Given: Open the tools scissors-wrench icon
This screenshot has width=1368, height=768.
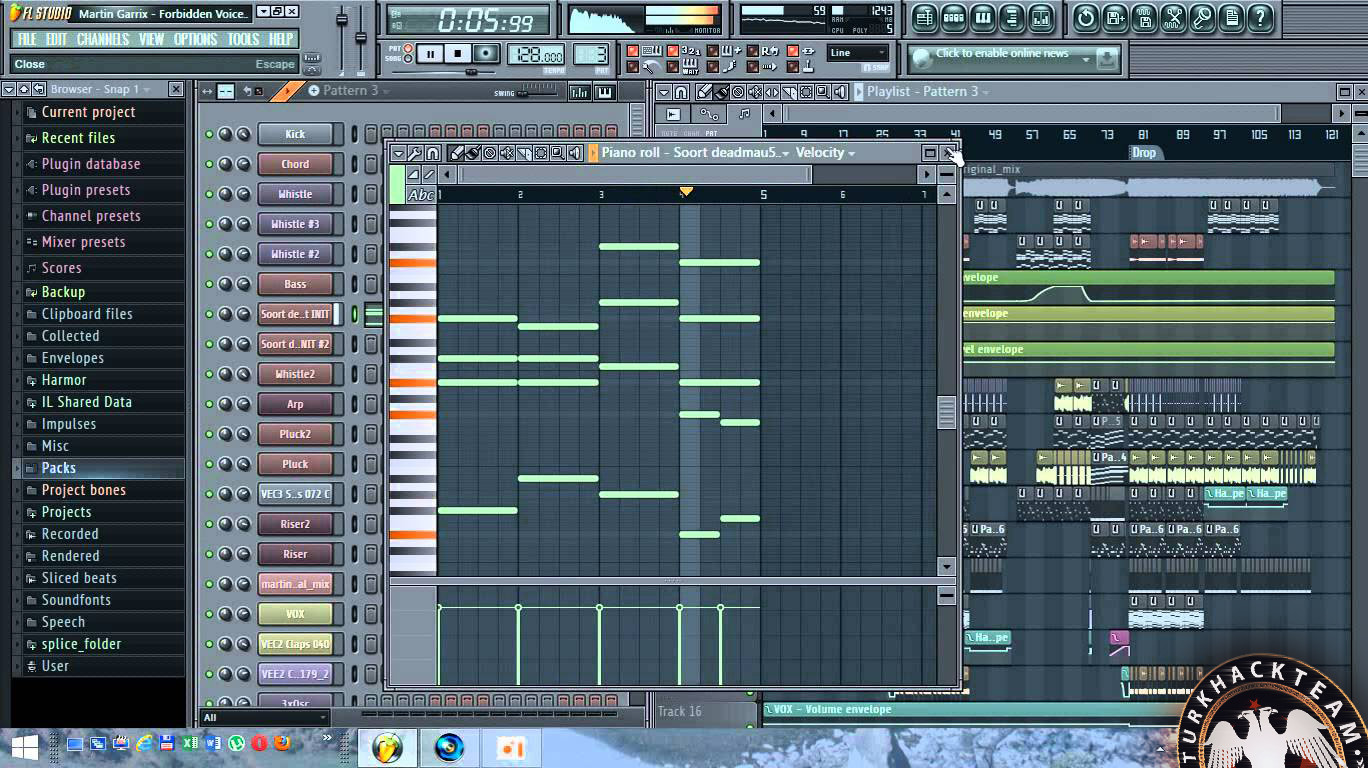Looking at the screenshot, I should pos(1174,18).
